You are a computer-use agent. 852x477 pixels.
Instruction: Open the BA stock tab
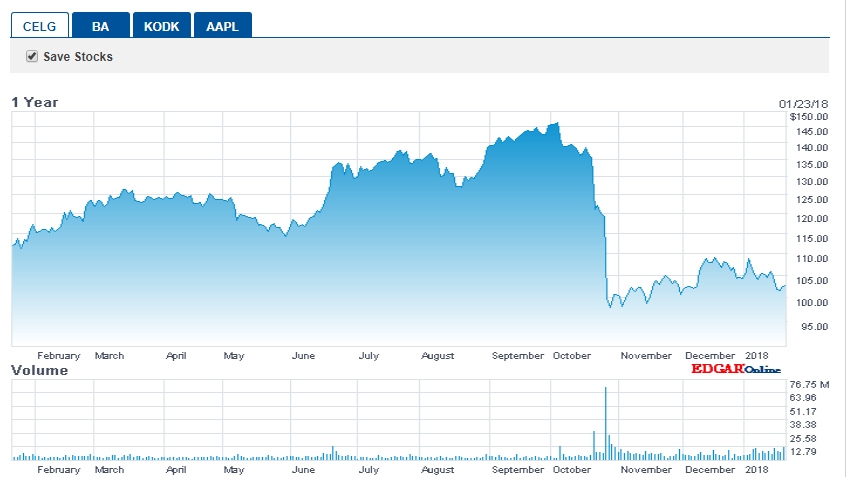point(101,26)
